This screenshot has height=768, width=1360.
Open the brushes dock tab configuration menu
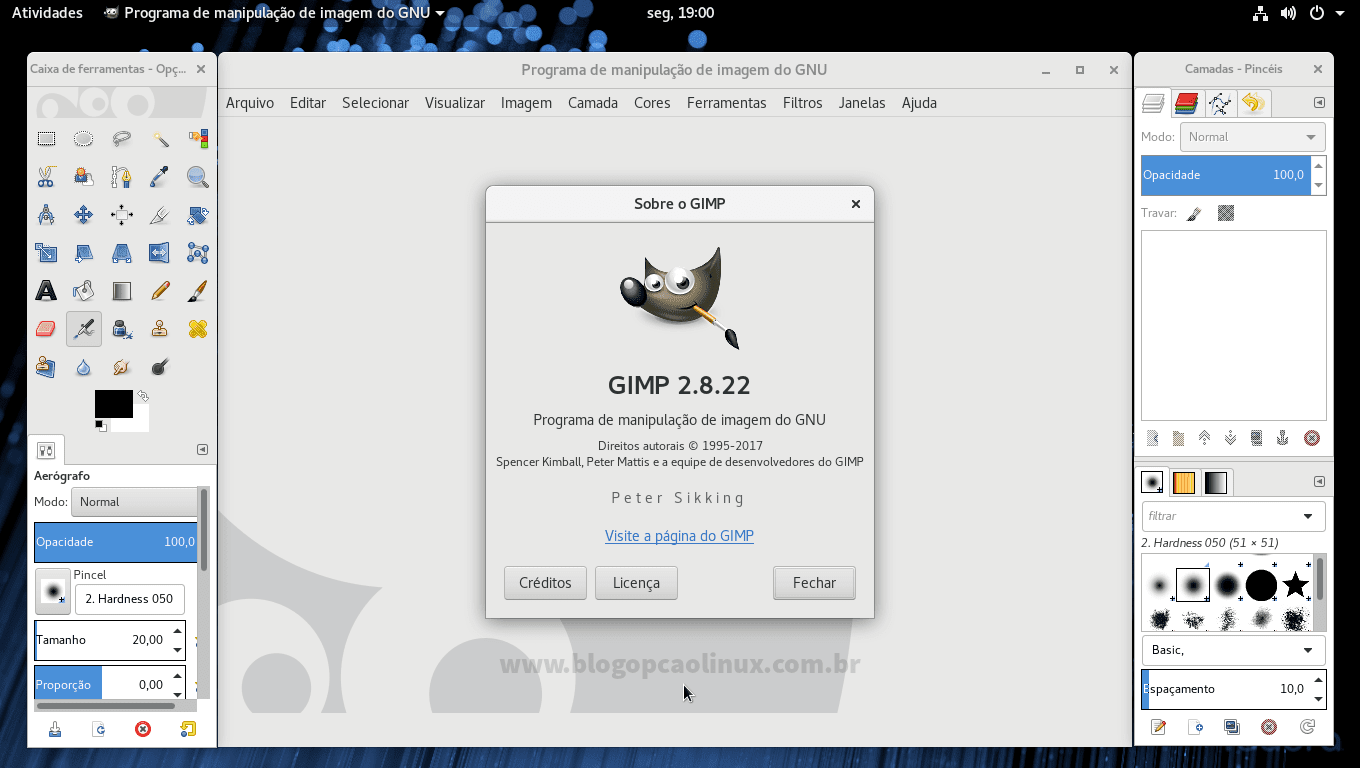click(x=1319, y=482)
